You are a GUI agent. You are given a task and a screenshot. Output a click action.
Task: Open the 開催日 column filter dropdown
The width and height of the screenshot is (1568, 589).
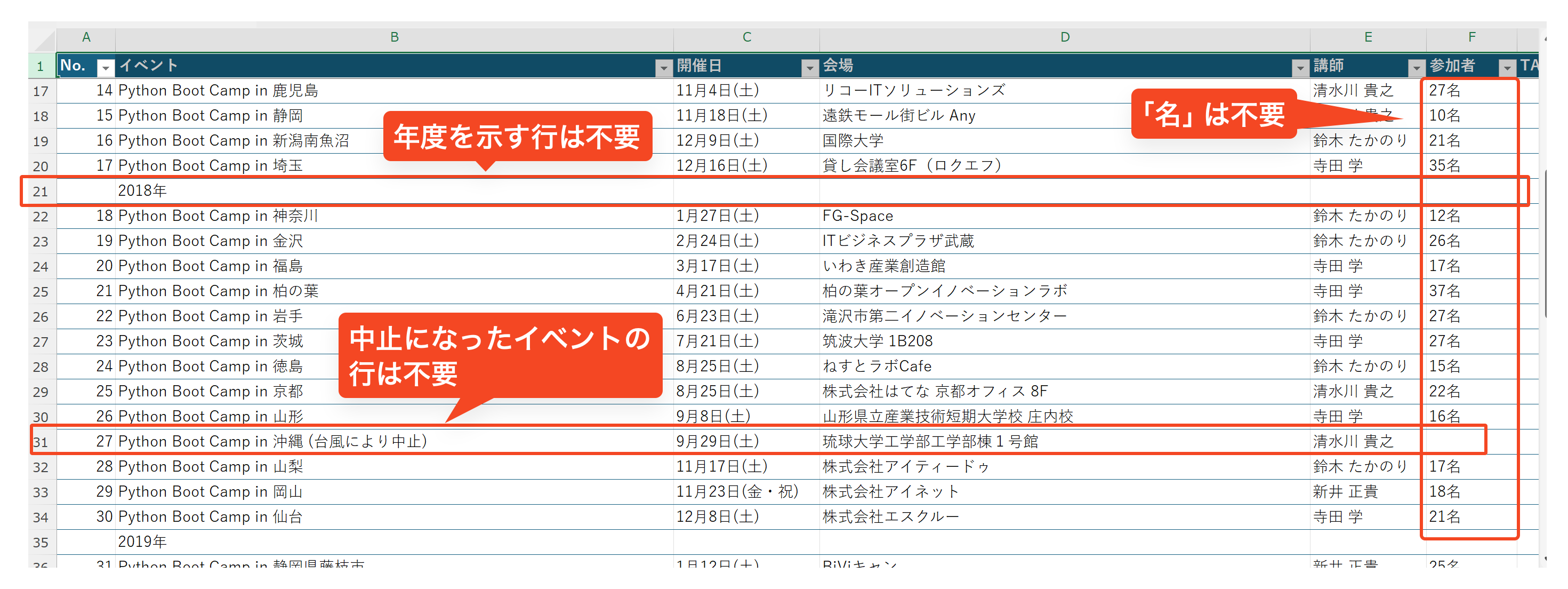click(x=809, y=68)
